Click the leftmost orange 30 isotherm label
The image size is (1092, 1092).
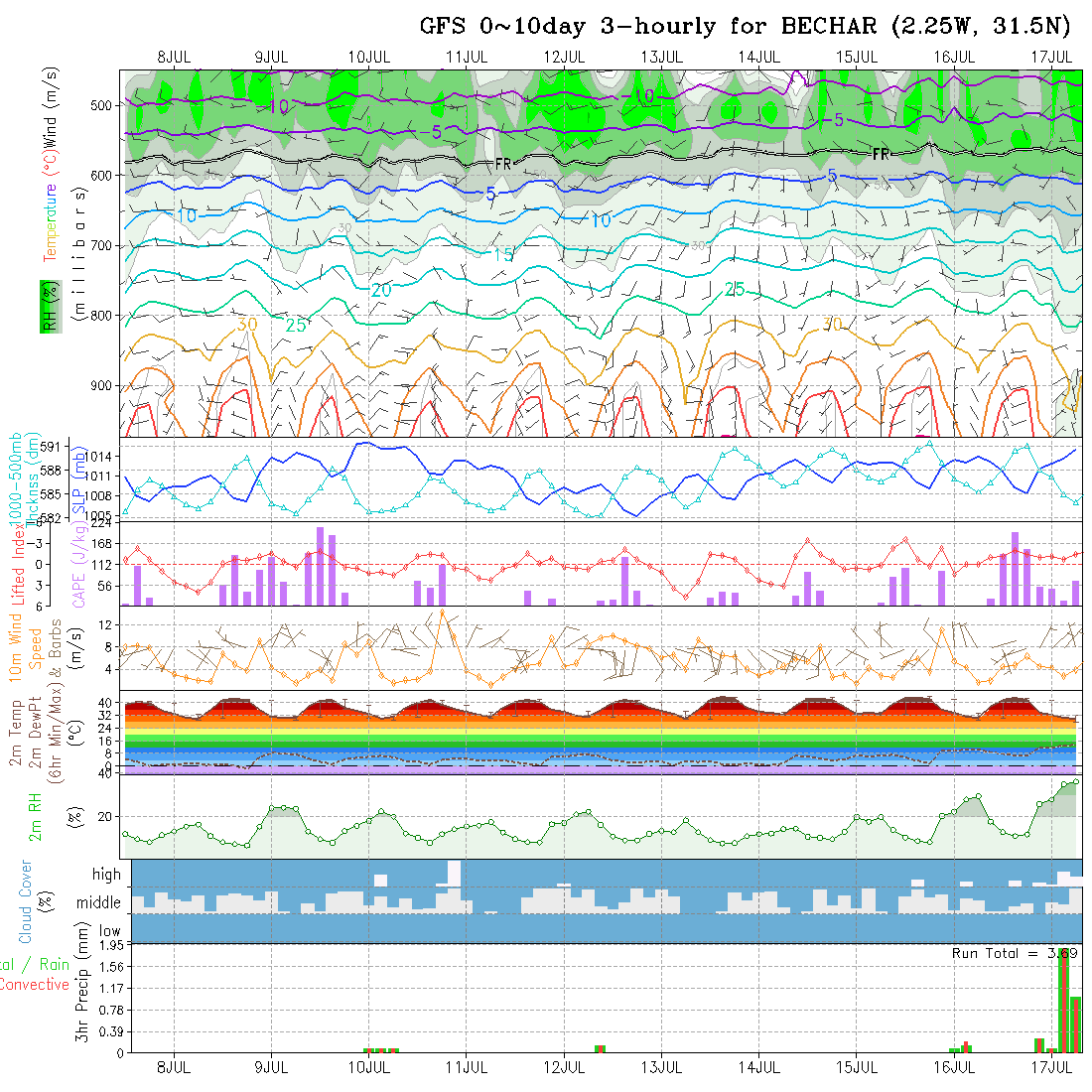[247, 325]
